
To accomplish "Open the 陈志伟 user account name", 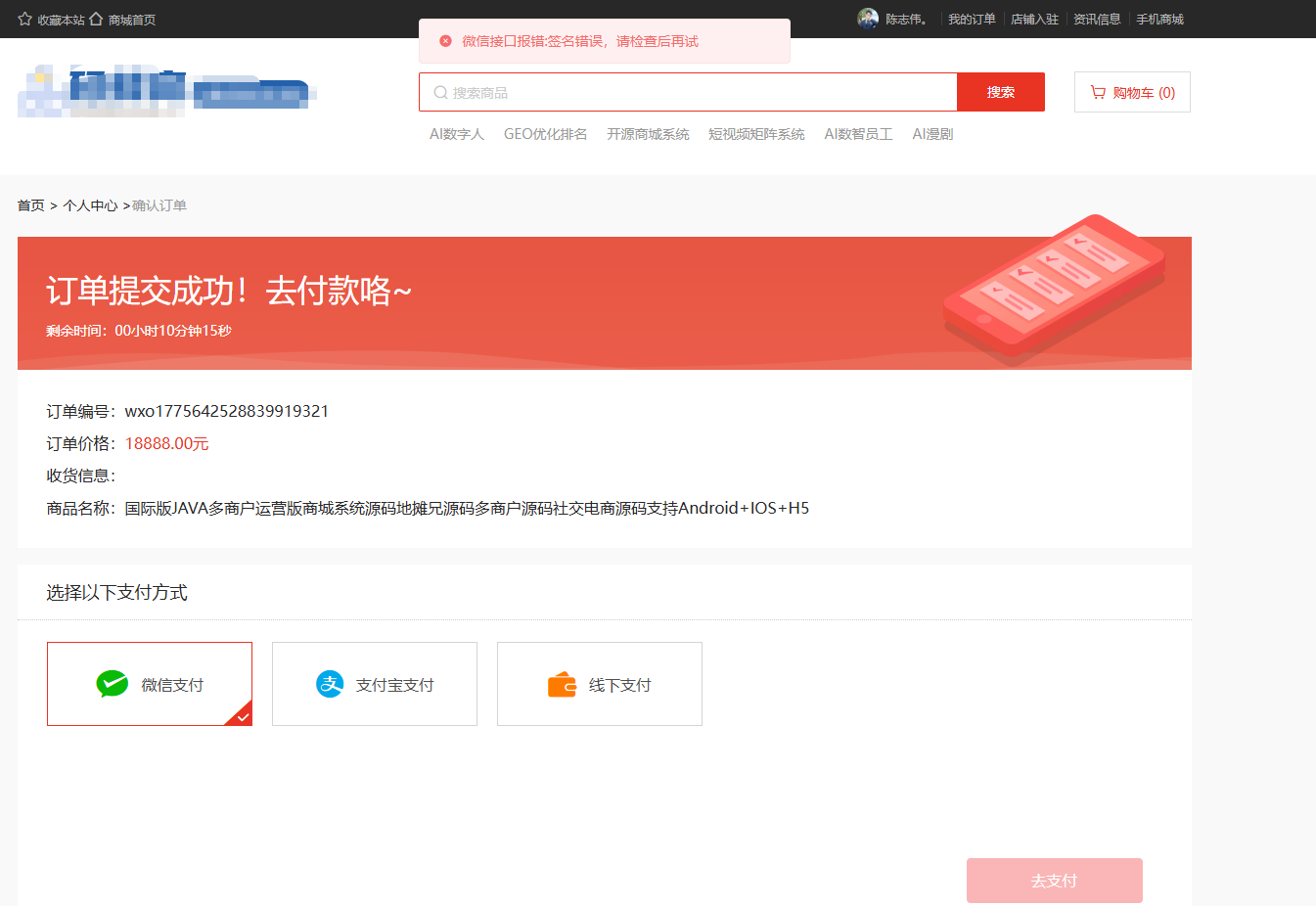I will [x=906, y=20].
